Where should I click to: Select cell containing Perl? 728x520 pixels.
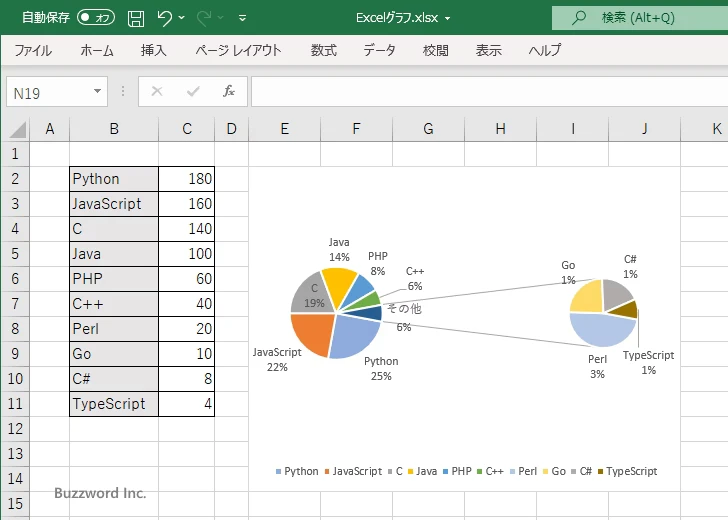click(114, 329)
